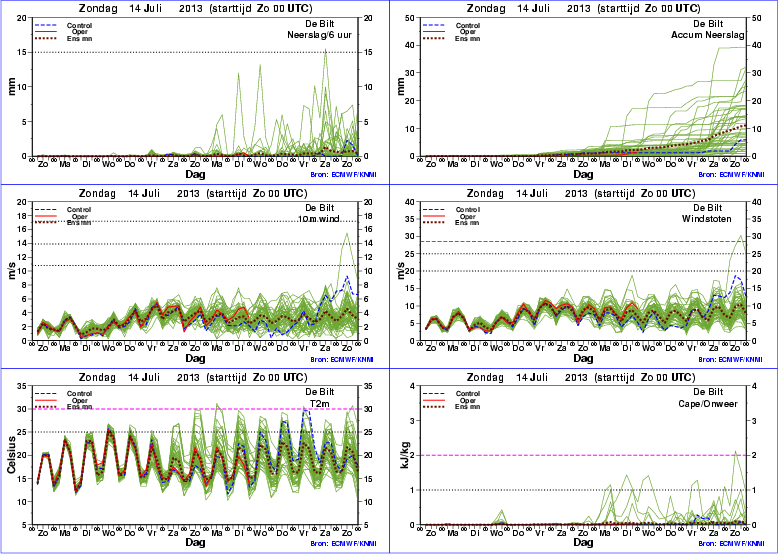Click the dotted Ens mn line sample in Cape/Onweer legend
The width and height of the screenshot is (778, 554).
pyautogui.click(x=434, y=407)
